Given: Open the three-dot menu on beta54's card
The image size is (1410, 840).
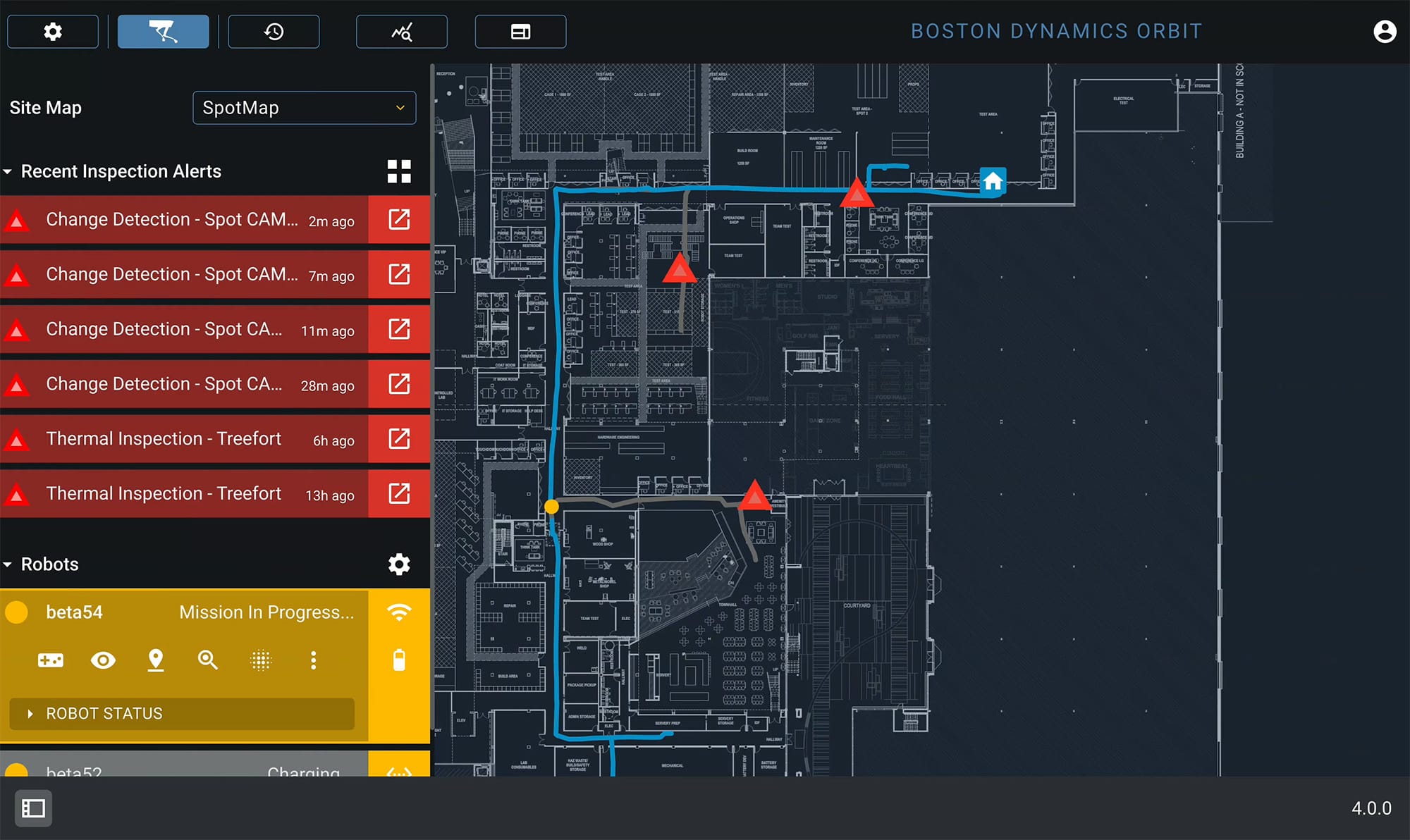Looking at the screenshot, I should 313,660.
